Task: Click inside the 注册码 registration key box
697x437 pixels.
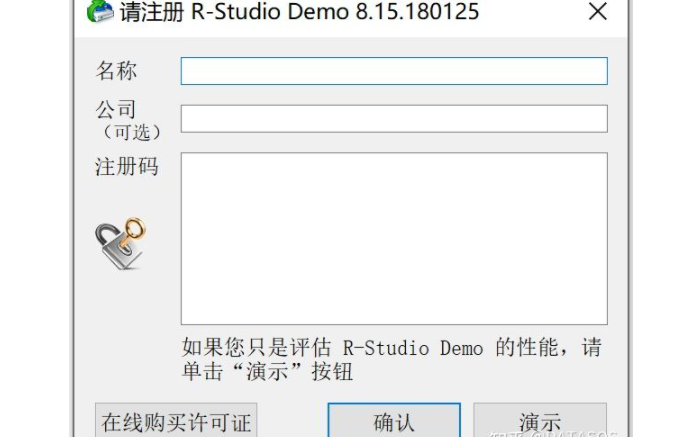Action: coord(394,239)
